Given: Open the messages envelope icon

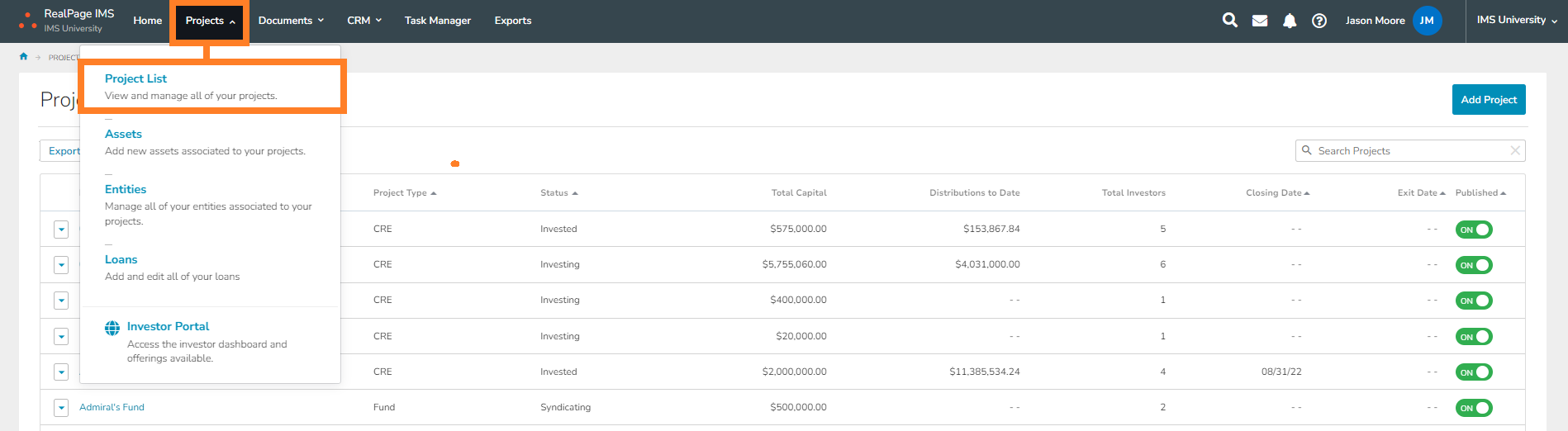Looking at the screenshot, I should pos(1259,21).
